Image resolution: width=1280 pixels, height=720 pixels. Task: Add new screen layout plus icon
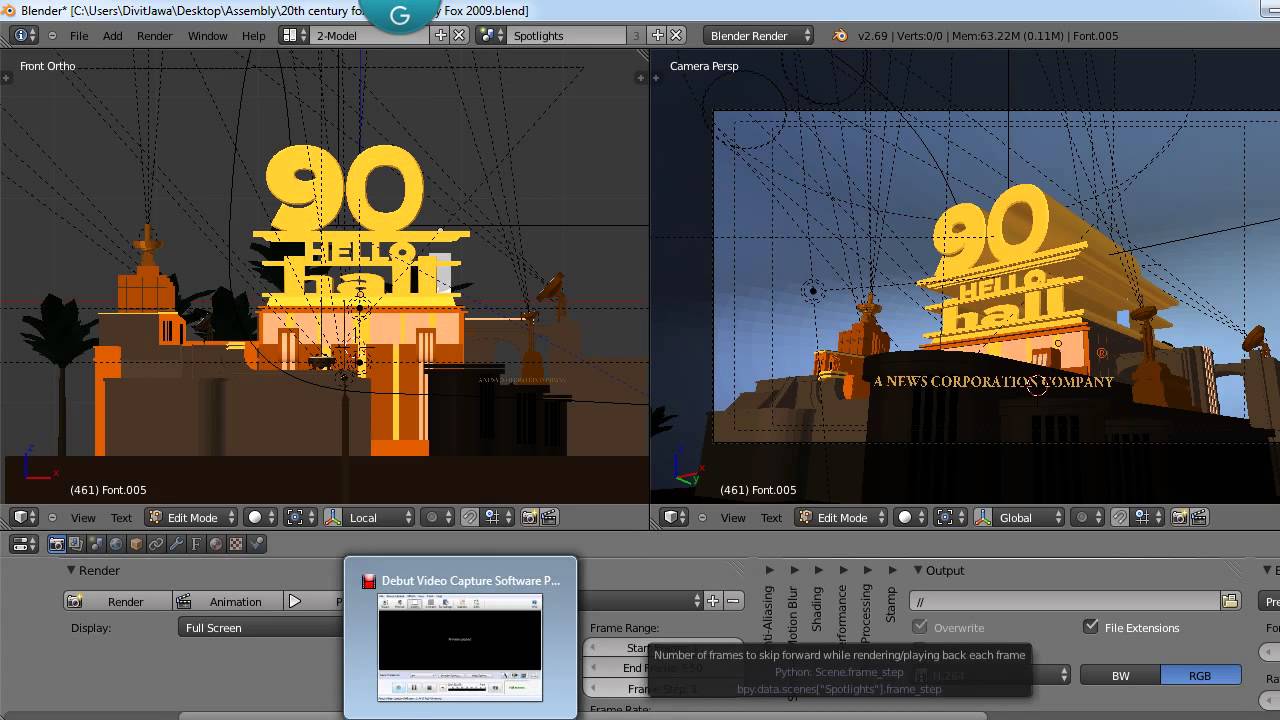coord(441,35)
